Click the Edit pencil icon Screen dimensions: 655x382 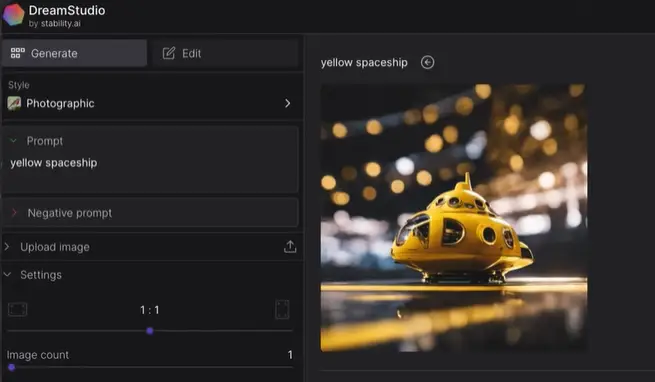169,53
